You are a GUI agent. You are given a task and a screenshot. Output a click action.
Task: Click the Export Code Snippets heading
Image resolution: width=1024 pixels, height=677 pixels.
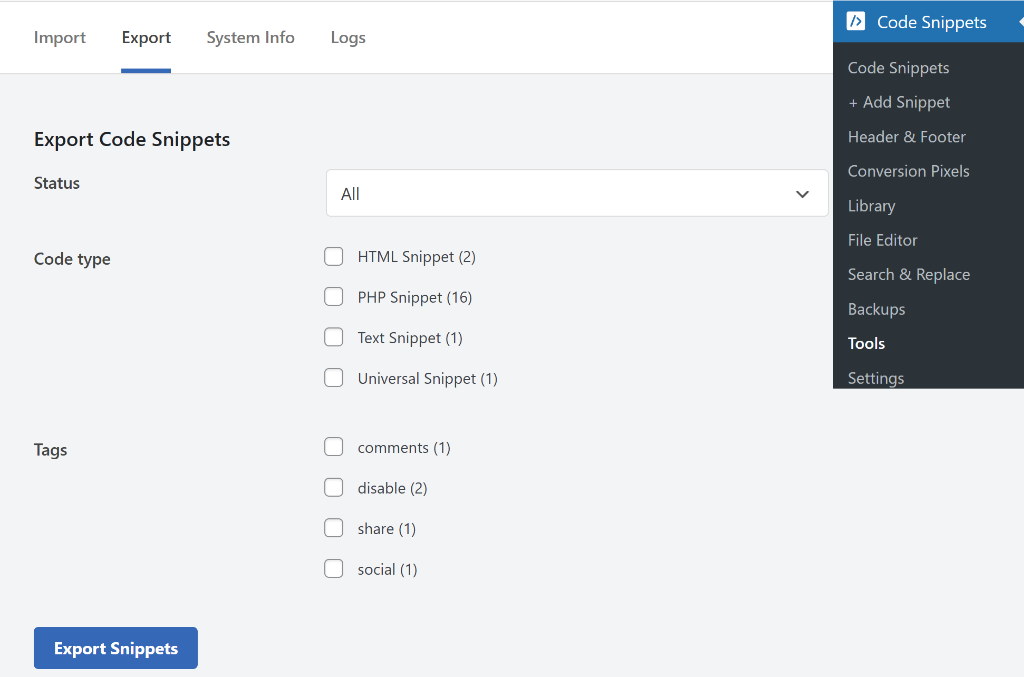132,139
